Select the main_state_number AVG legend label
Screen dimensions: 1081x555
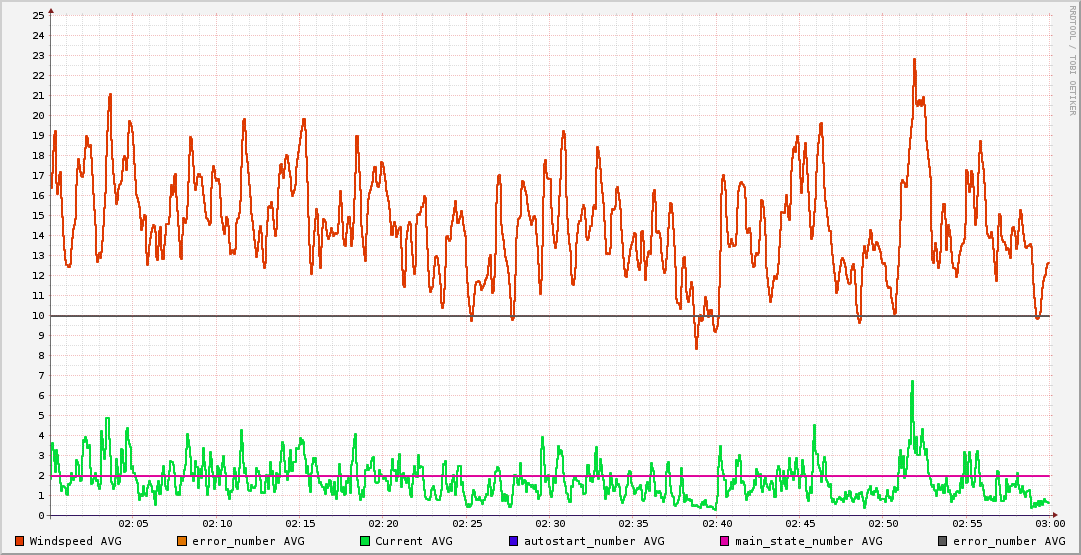pos(808,541)
